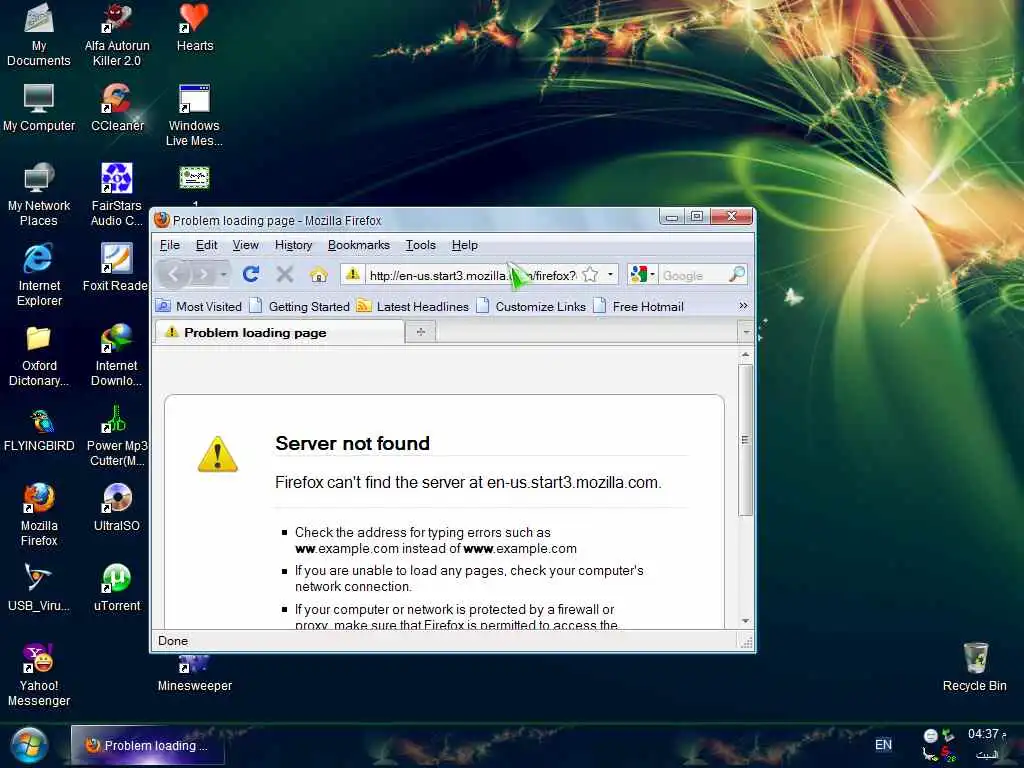The image size is (1024, 768).
Task: Click the Firefox Back button
Action: tap(174, 274)
